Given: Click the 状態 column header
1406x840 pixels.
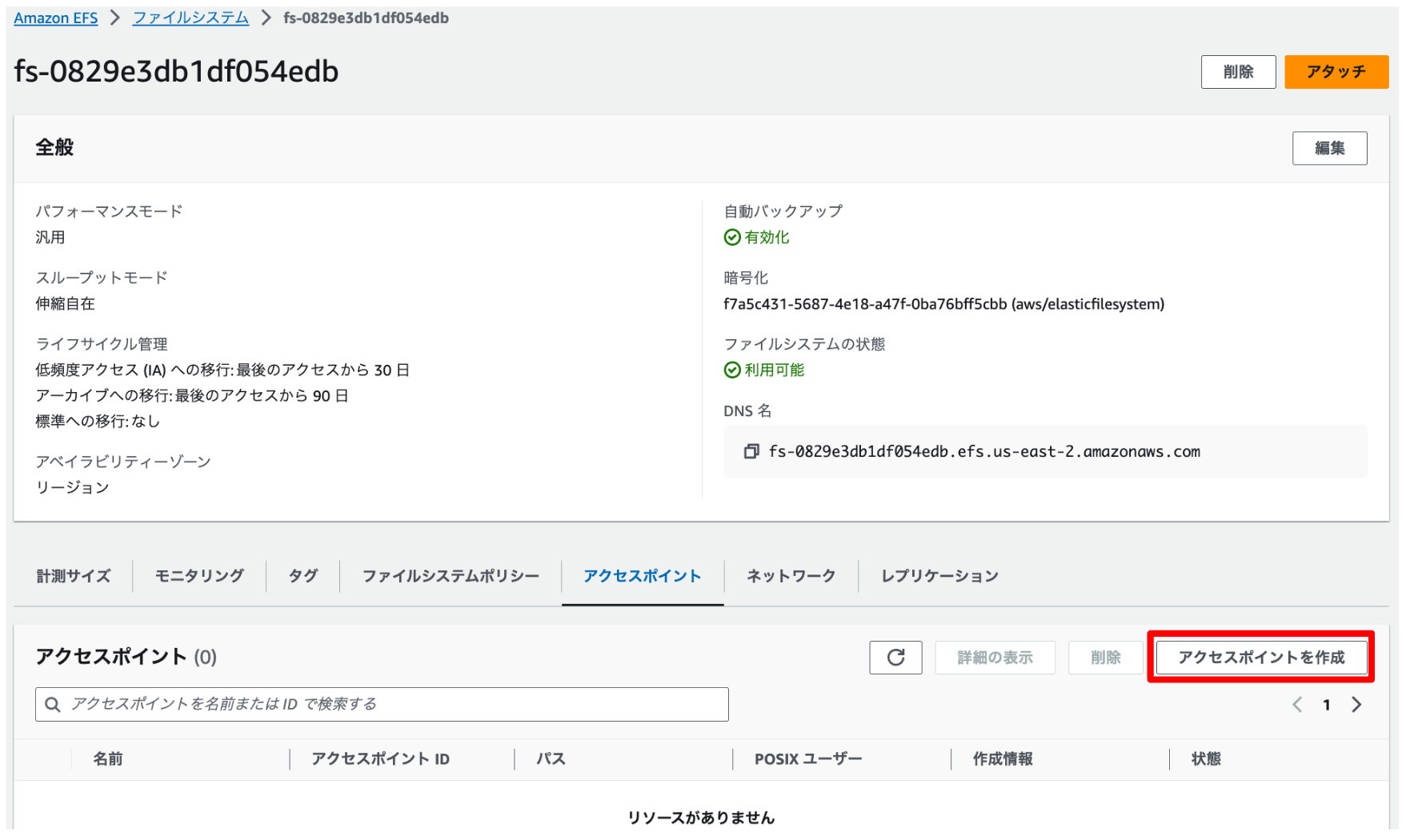Looking at the screenshot, I should (1206, 759).
